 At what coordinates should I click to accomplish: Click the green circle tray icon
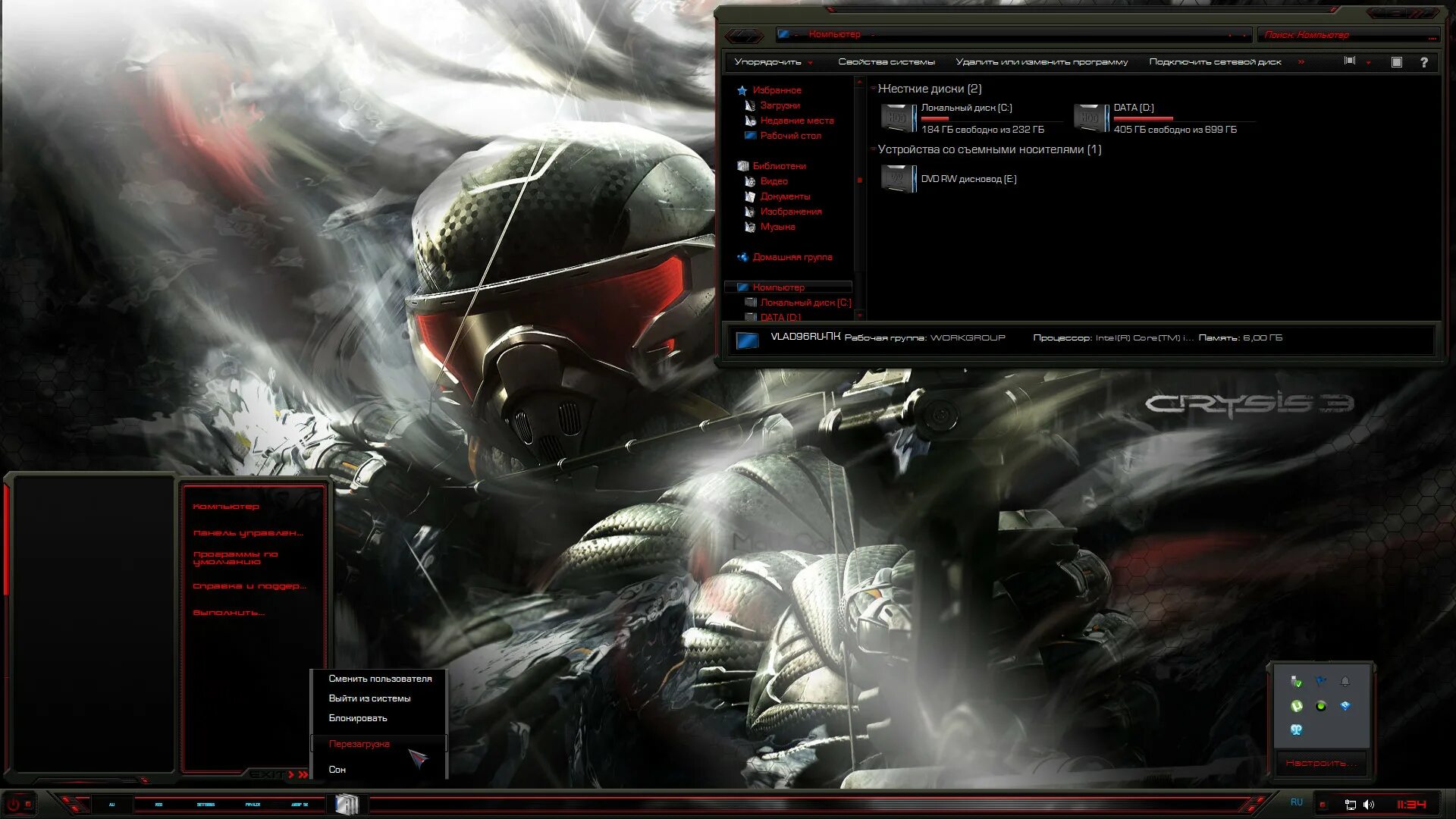(x=1321, y=706)
